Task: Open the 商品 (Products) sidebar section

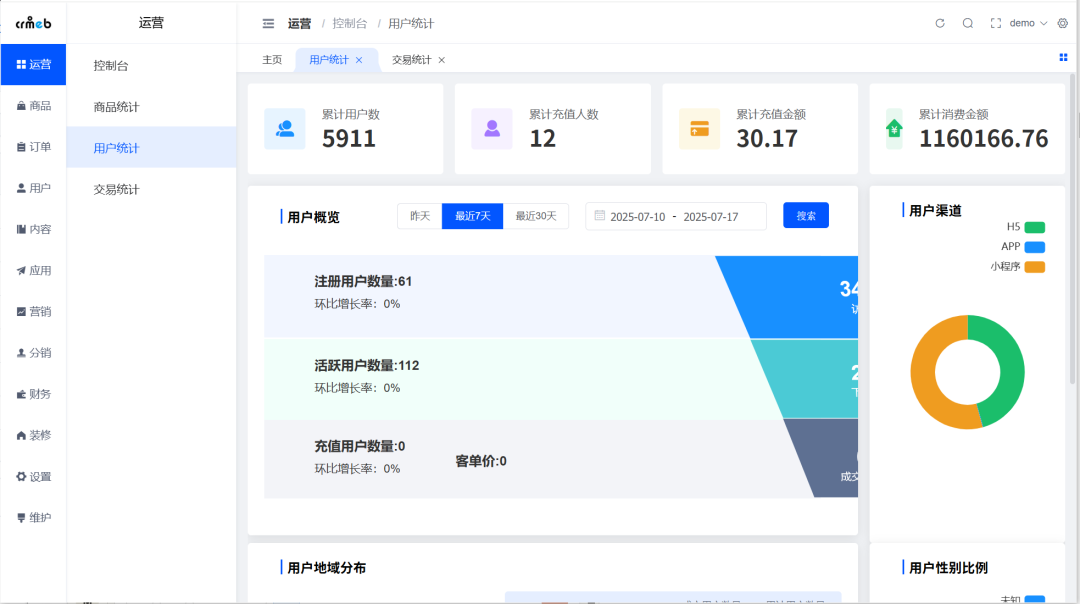Action: coord(33,105)
